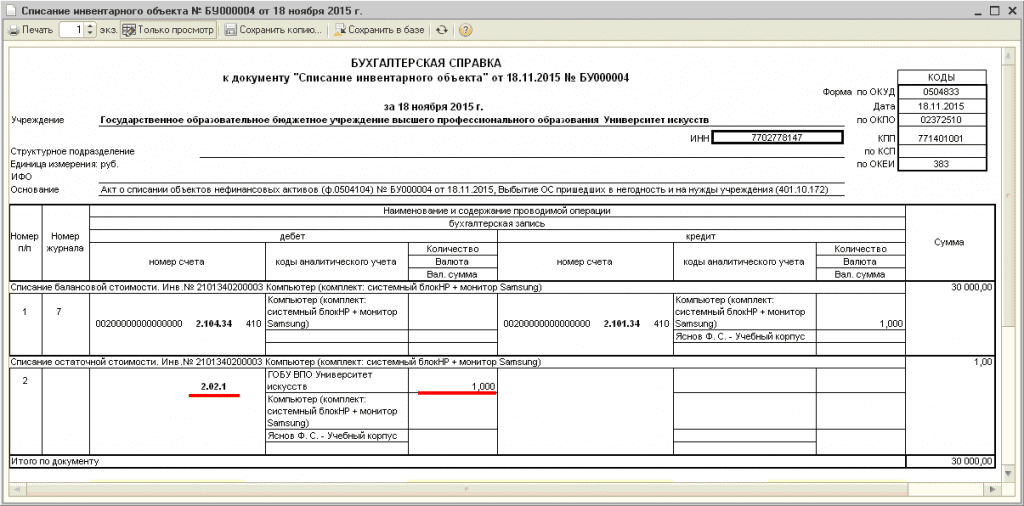The image size is (1024, 506).
Task: Click the ОКЕИ code 383
Action: (x=942, y=164)
